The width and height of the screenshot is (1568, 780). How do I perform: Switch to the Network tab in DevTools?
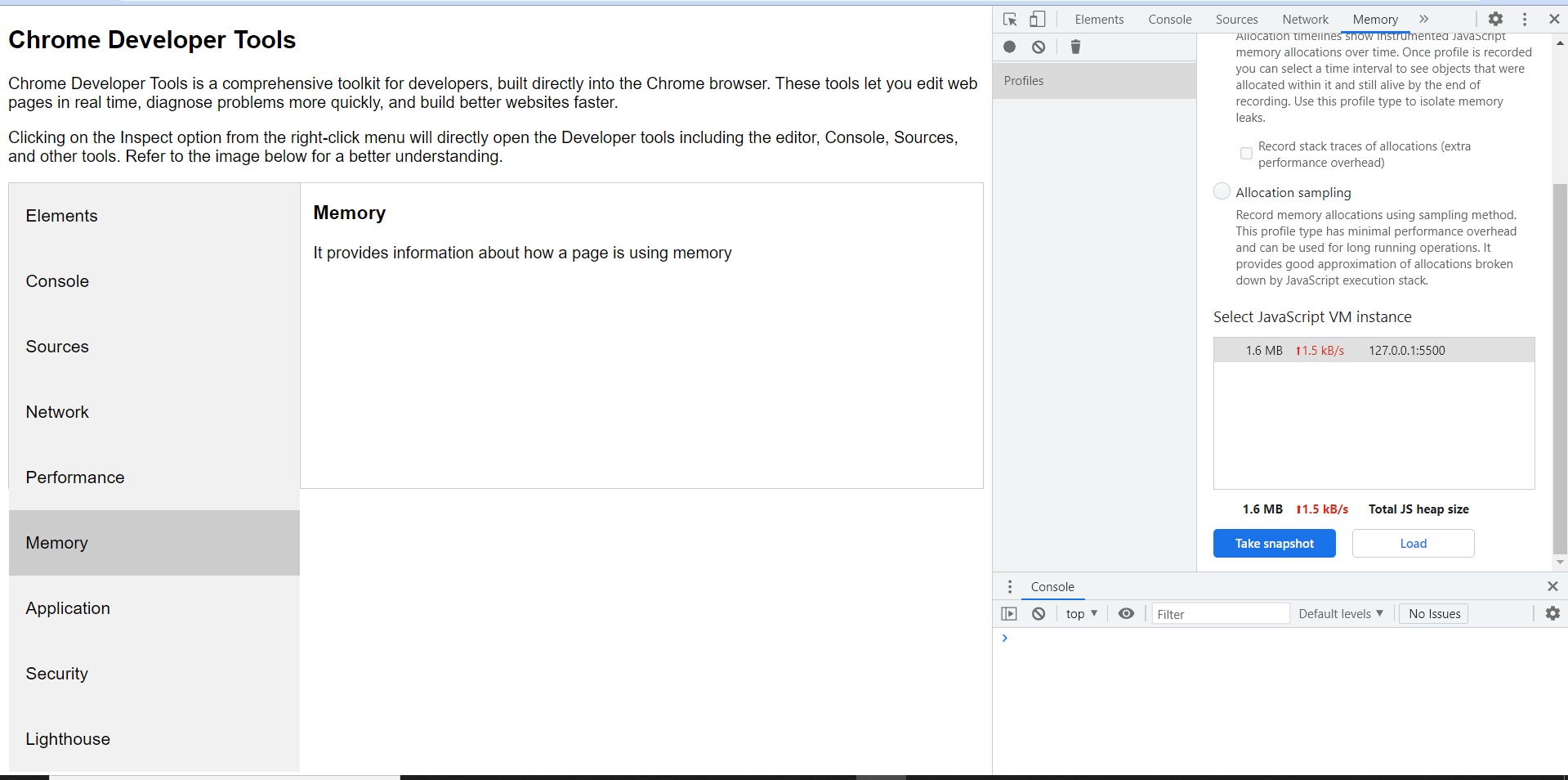[x=1305, y=20]
